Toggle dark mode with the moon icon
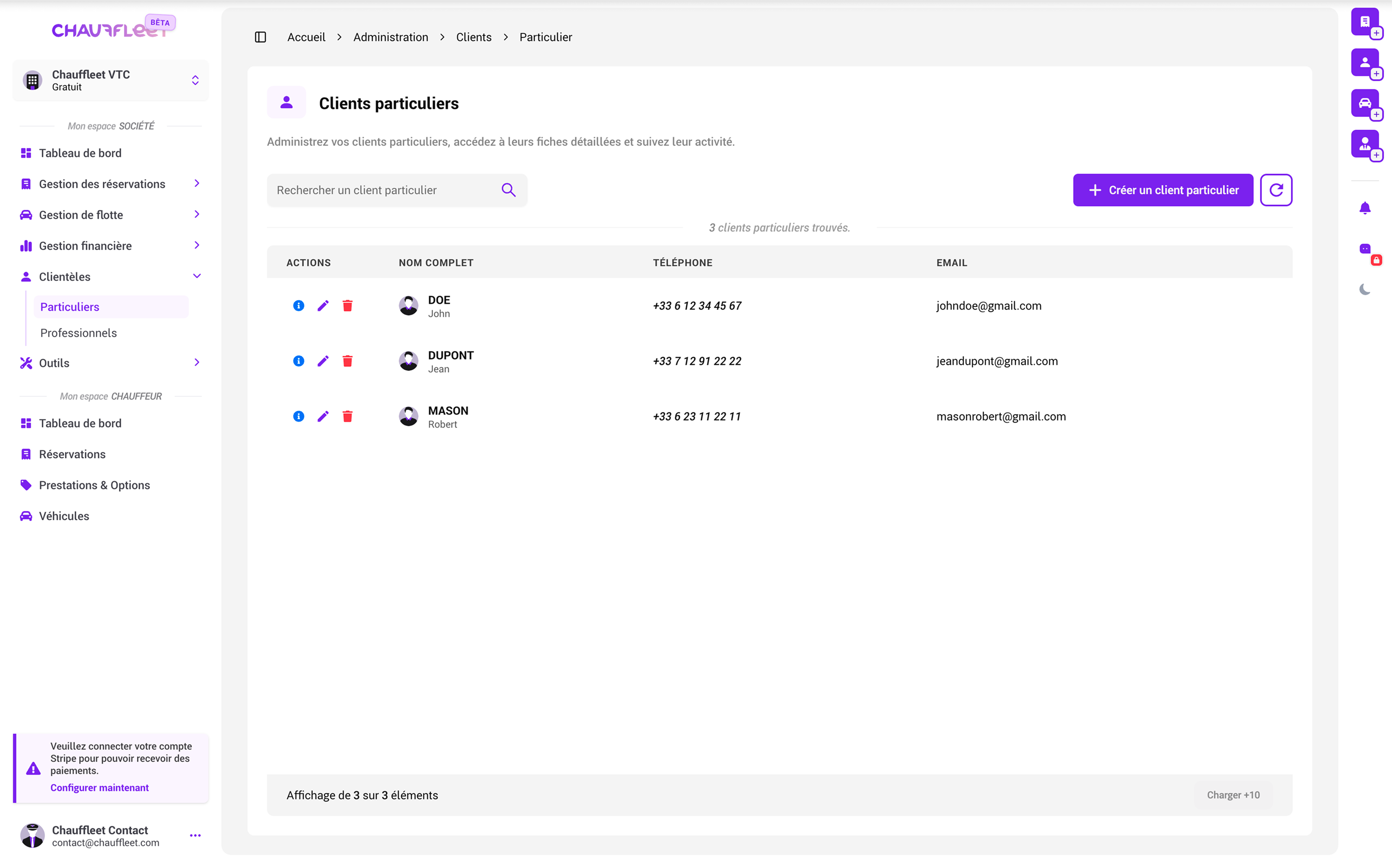 1364,289
